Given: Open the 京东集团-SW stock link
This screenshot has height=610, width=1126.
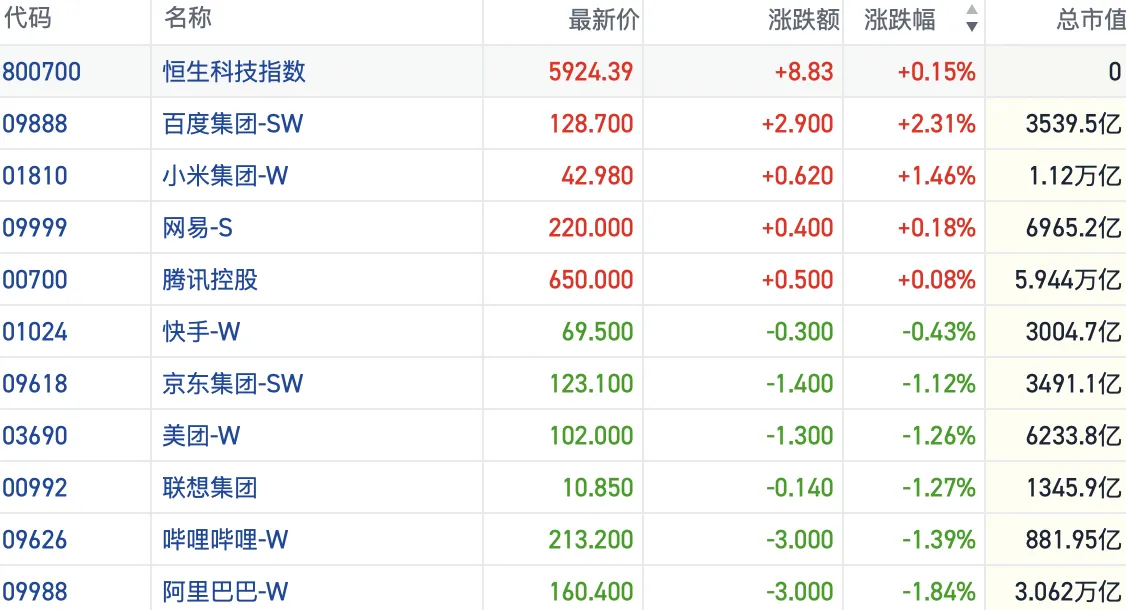Looking at the screenshot, I should [x=233, y=384].
